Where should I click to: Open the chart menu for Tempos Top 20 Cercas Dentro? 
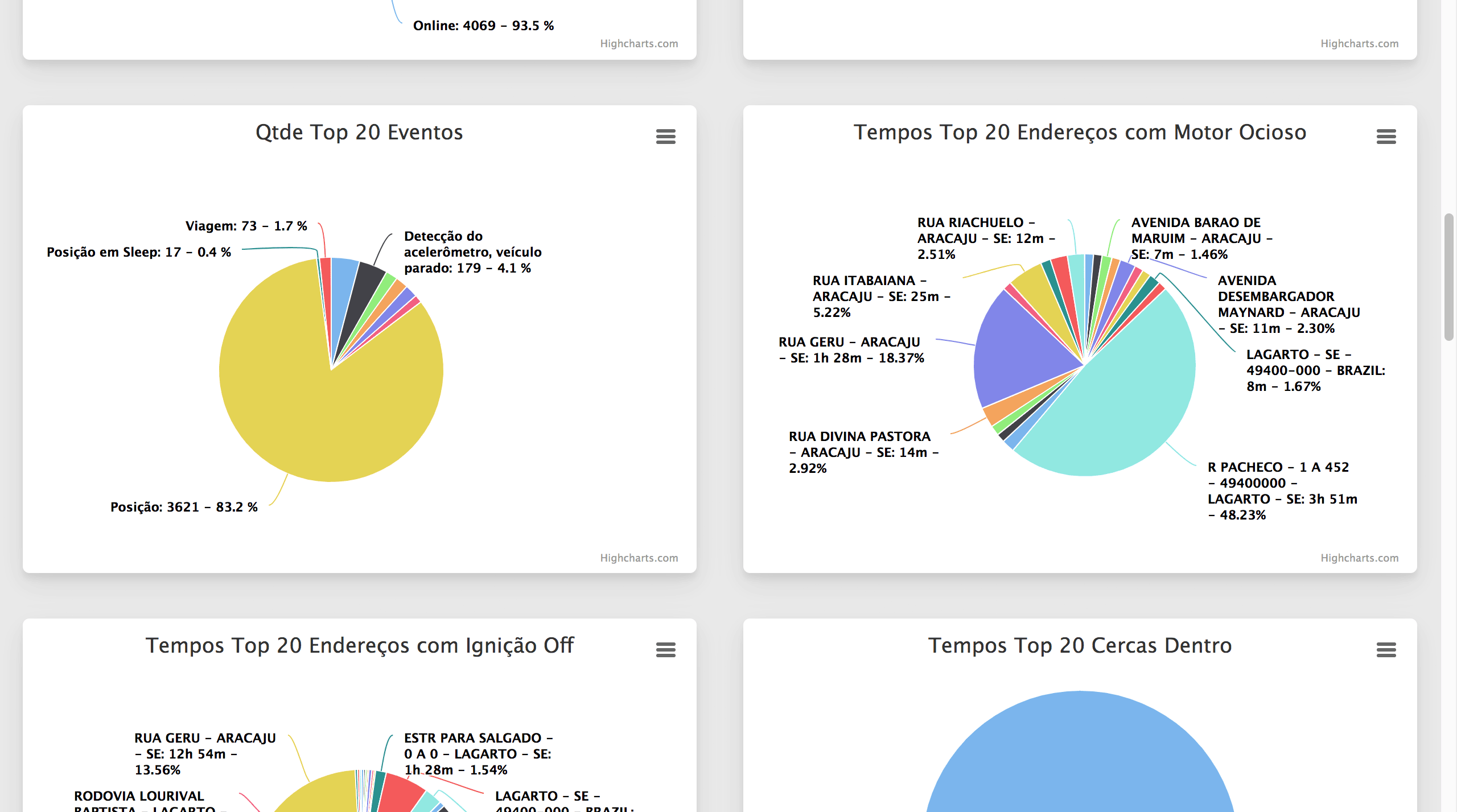click(1386, 650)
